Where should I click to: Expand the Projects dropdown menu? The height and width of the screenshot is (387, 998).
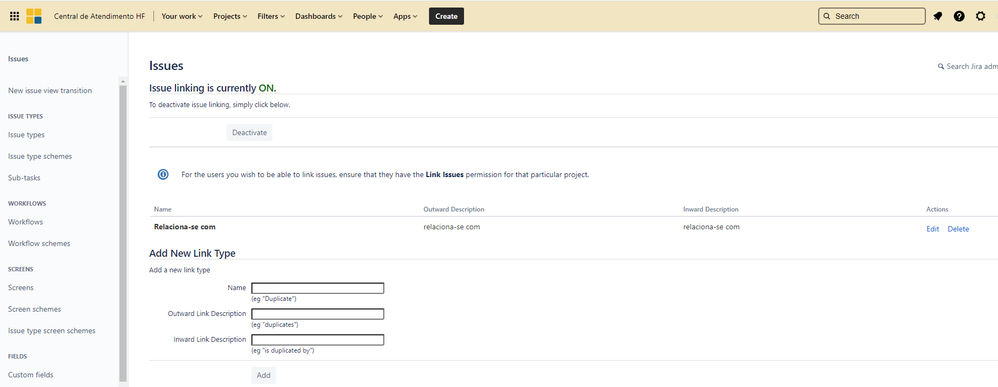click(230, 17)
